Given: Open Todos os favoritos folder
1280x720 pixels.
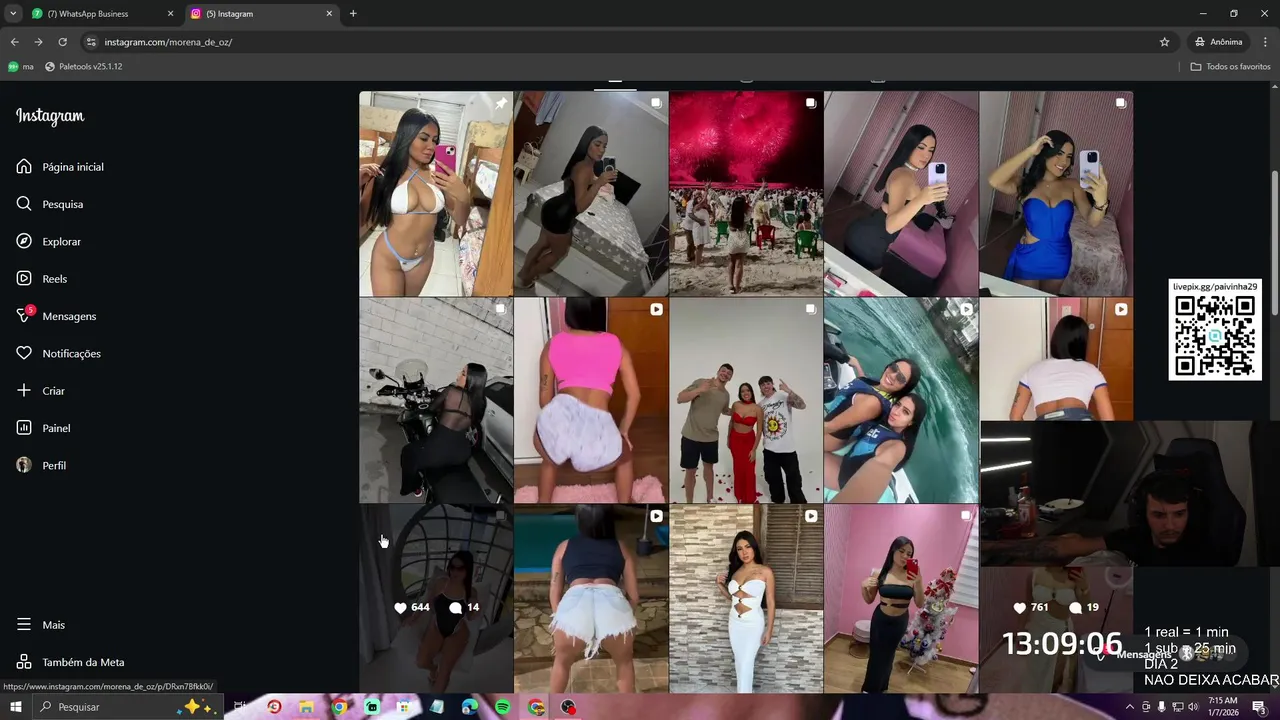Looking at the screenshot, I should pyautogui.click(x=1230, y=66).
